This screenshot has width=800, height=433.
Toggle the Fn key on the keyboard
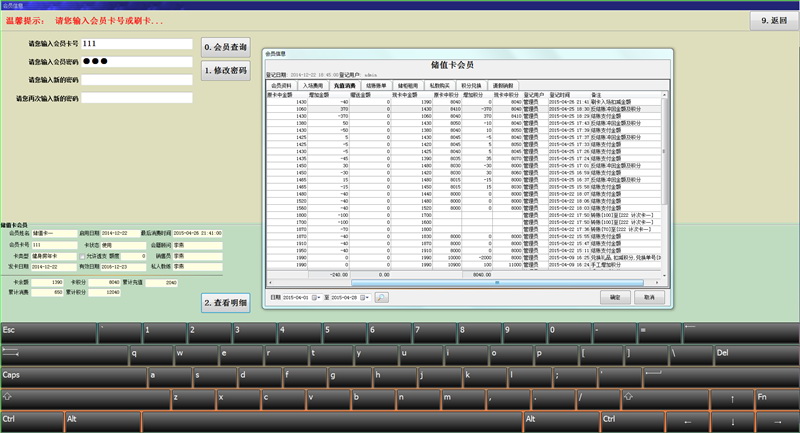(777, 400)
